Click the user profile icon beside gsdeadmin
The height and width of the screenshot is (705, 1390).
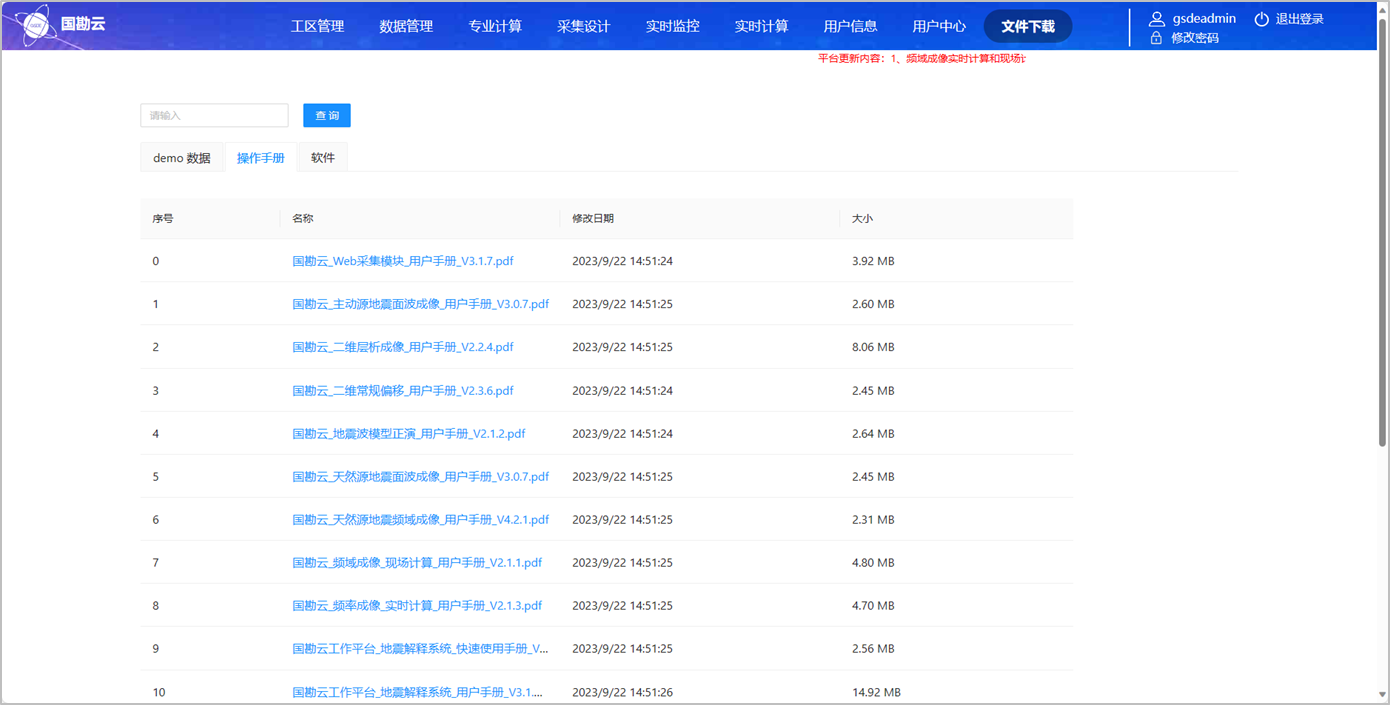[1157, 19]
